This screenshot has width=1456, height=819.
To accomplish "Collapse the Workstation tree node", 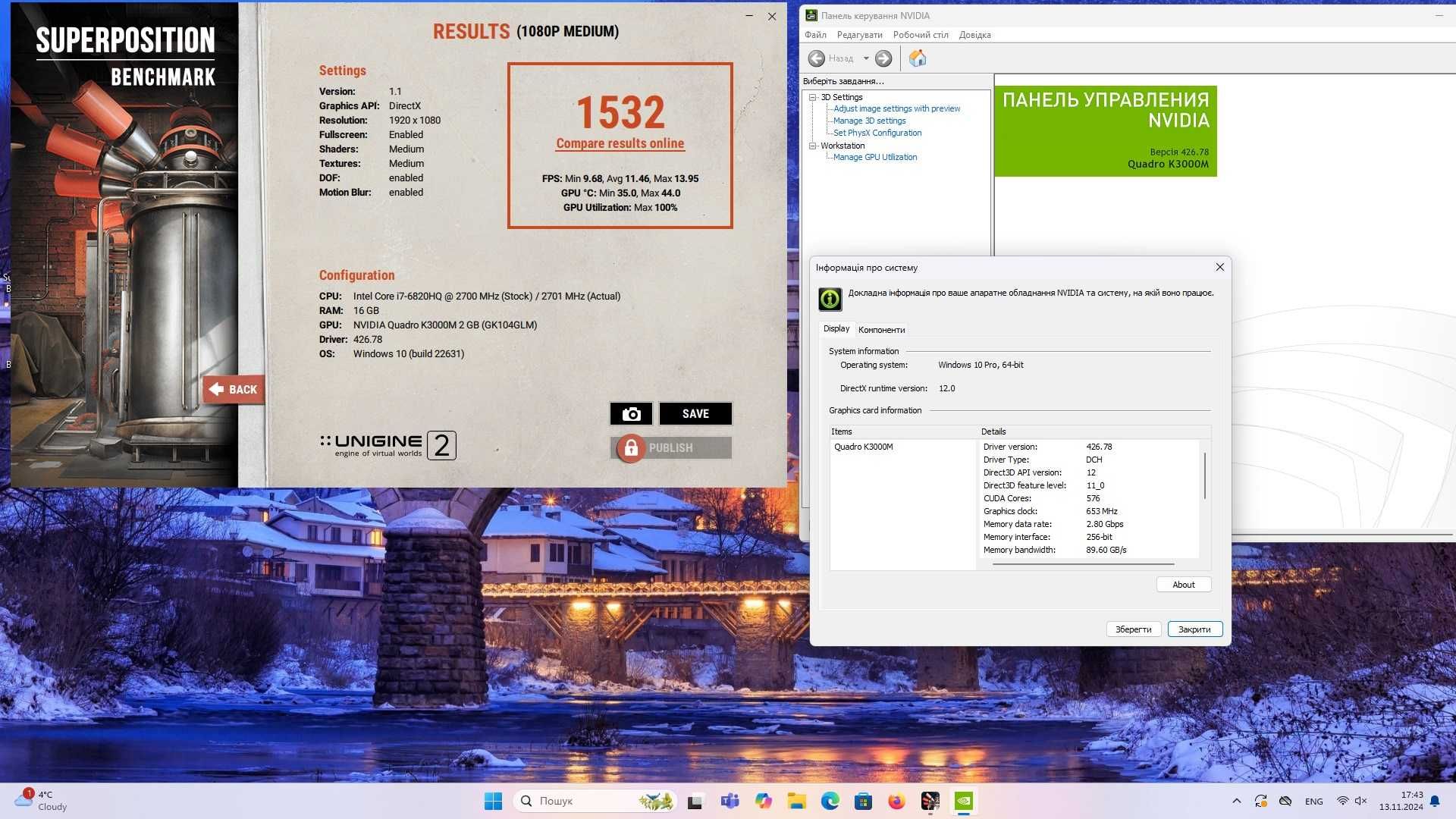I will (x=813, y=146).
